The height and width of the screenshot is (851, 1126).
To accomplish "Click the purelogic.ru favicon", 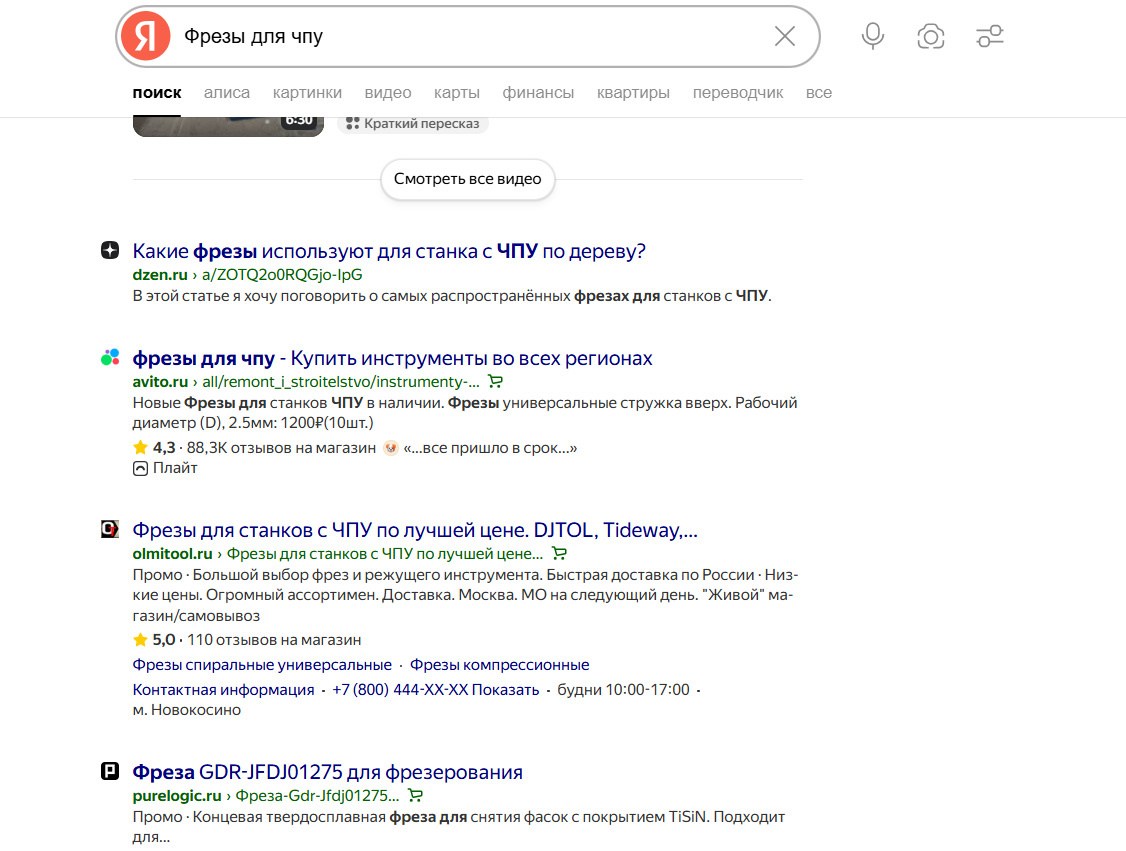I will [110, 771].
